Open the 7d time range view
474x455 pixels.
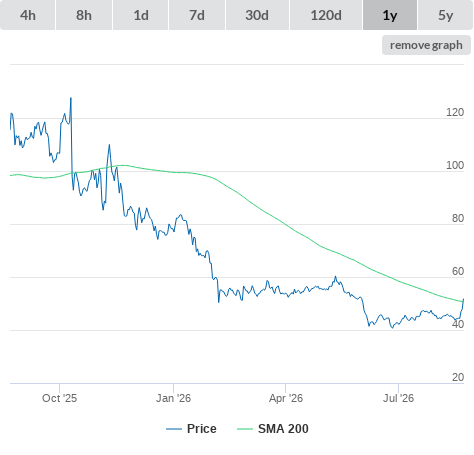(x=197, y=15)
